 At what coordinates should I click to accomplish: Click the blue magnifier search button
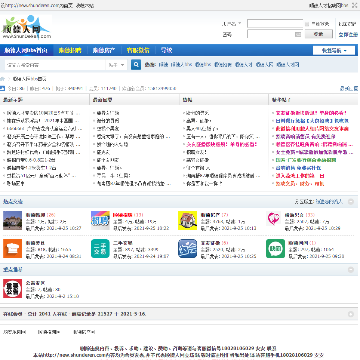[x=136, y=64]
